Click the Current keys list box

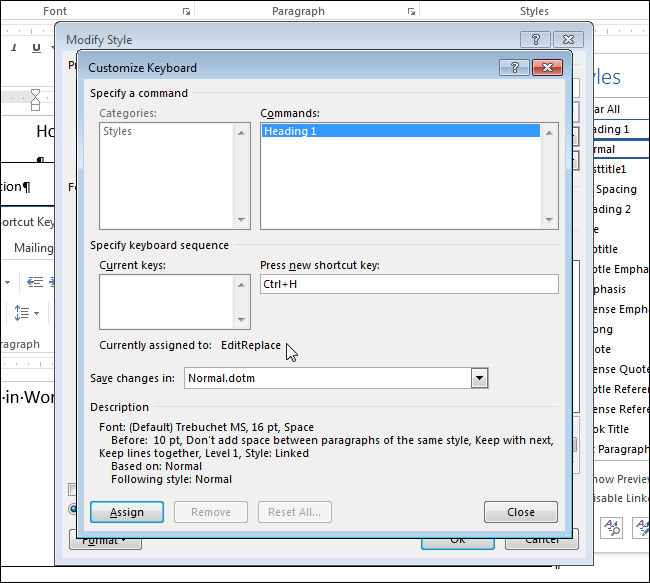pyautogui.click(x=175, y=302)
